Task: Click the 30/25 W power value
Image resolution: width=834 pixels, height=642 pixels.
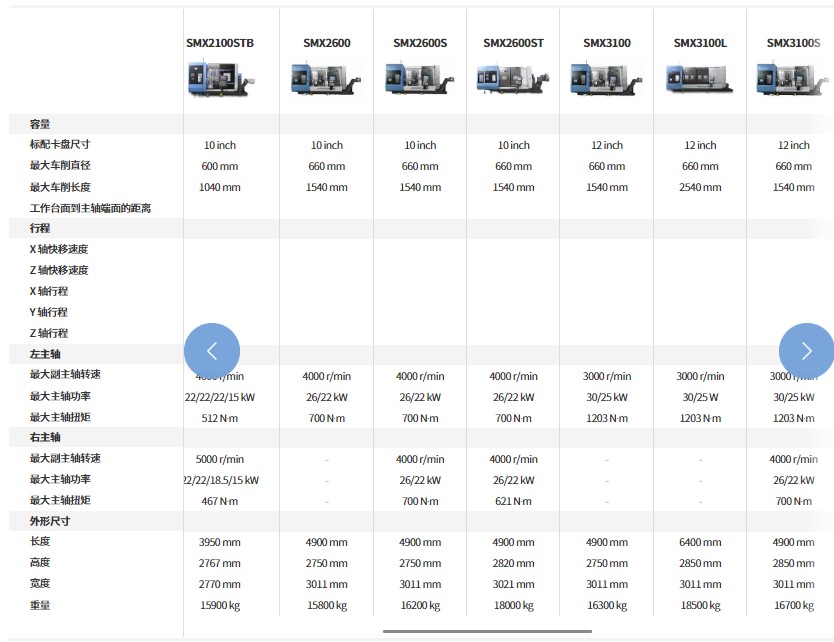Action: (x=700, y=397)
